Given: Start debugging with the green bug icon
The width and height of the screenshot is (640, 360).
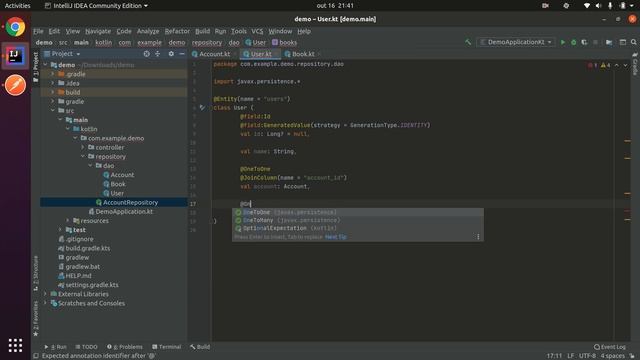Looking at the screenshot, I should click(x=573, y=42).
